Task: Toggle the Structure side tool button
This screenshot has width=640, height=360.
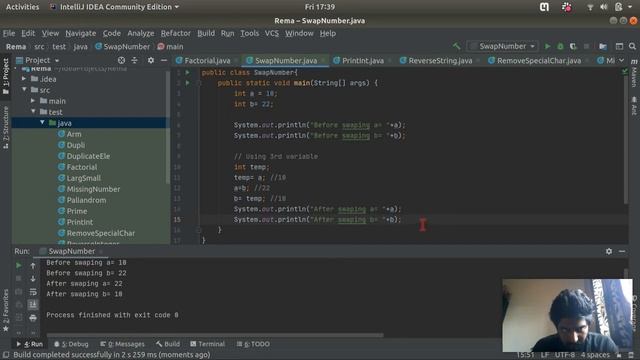Action: pos(6,127)
